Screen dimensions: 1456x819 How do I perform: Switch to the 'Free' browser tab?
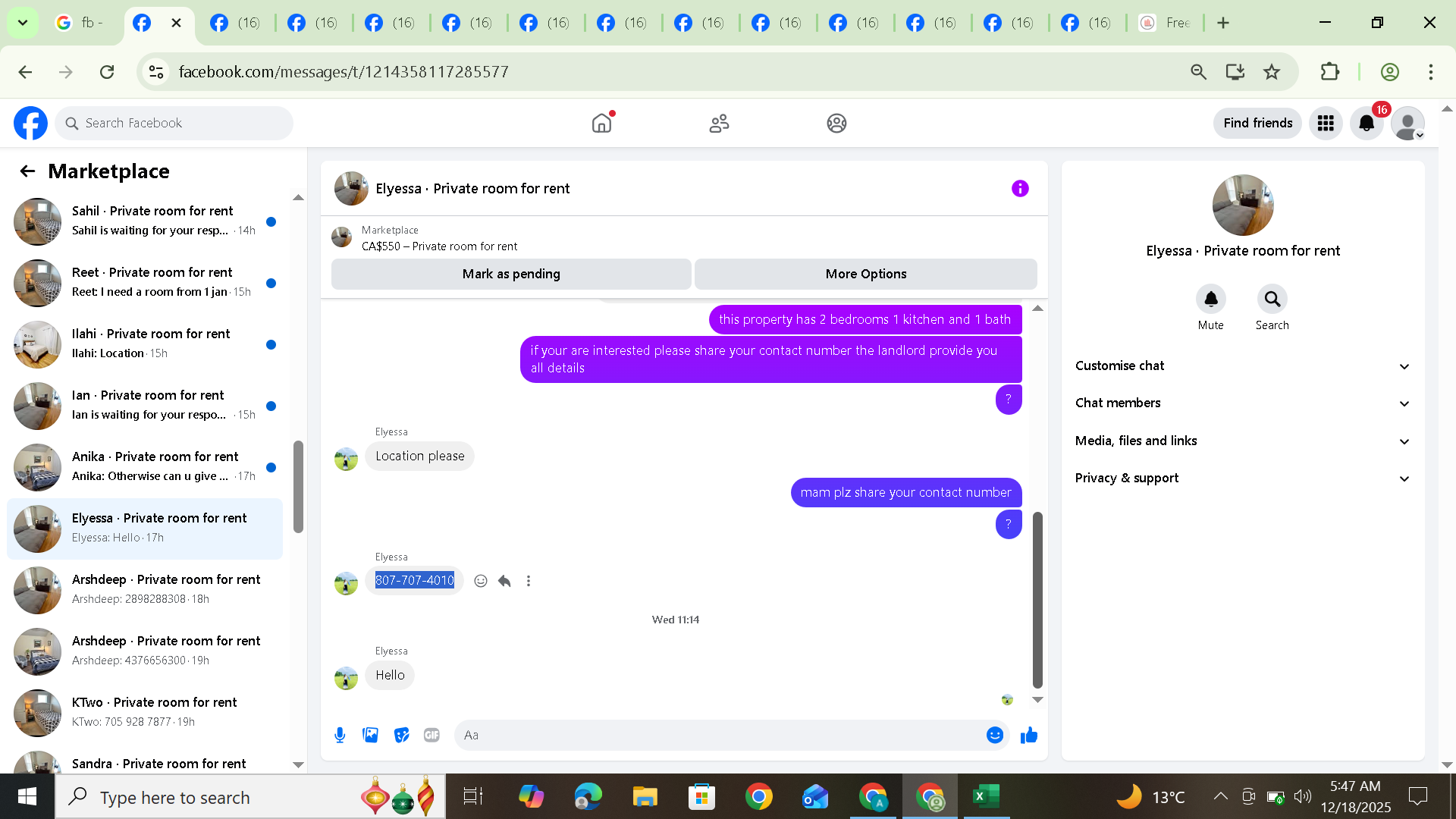click(x=1166, y=23)
